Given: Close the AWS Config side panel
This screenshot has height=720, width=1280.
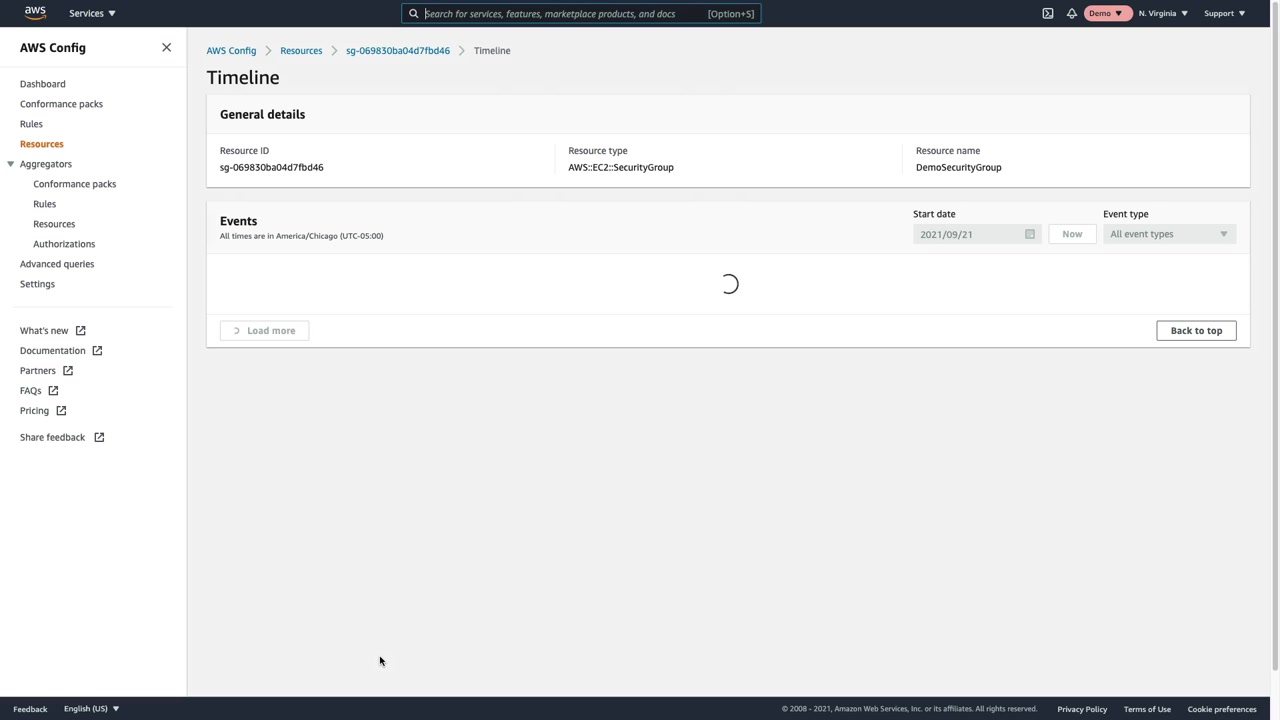Looking at the screenshot, I should (166, 48).
